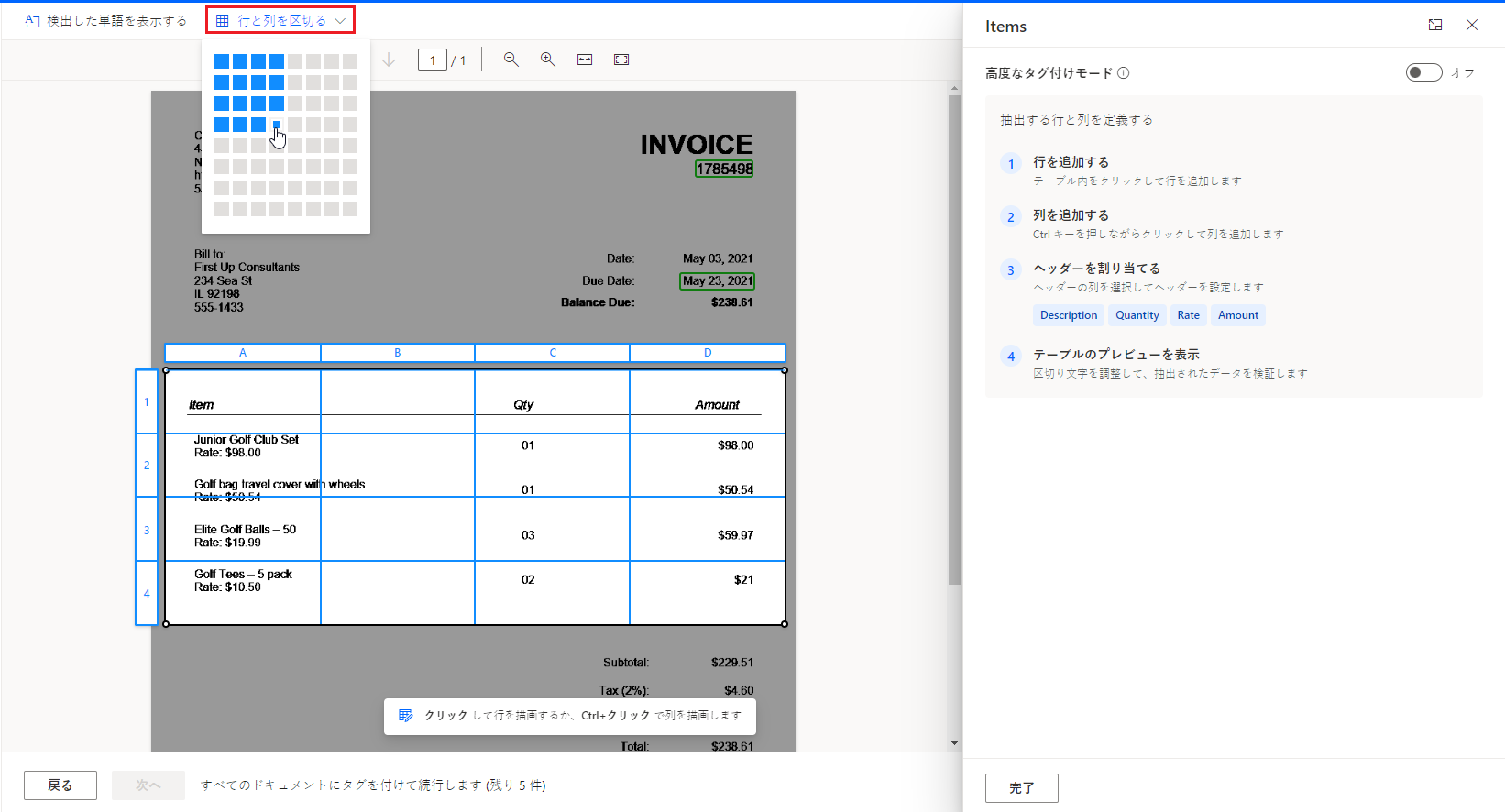Pop out the Items panel
The height and width of the screenshot is (812, 1505).
point(1435,26)
